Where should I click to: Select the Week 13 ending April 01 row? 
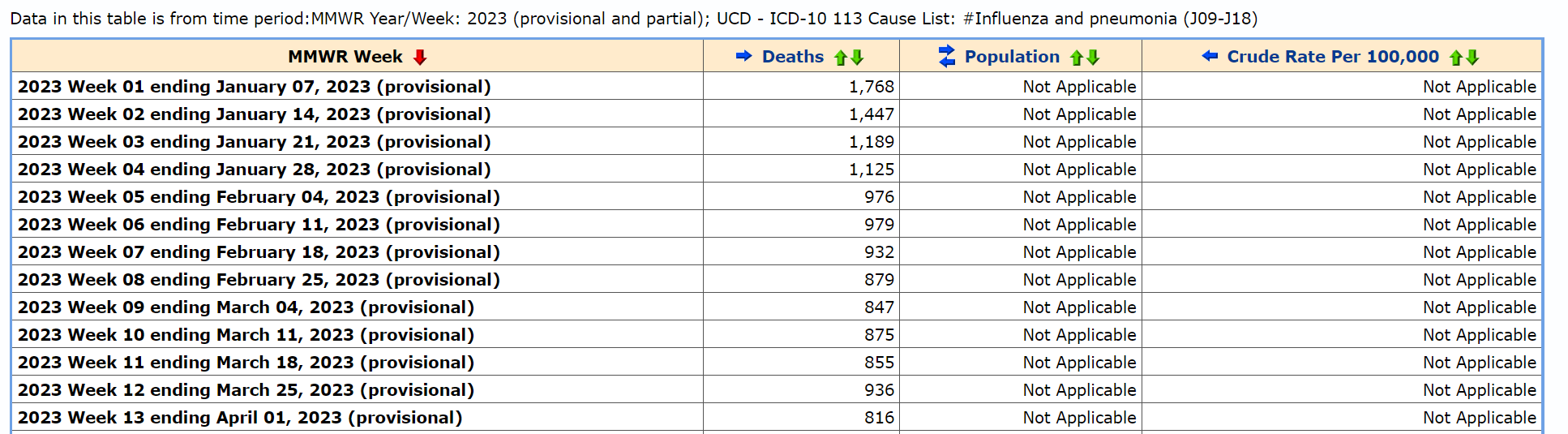[240, 418]
